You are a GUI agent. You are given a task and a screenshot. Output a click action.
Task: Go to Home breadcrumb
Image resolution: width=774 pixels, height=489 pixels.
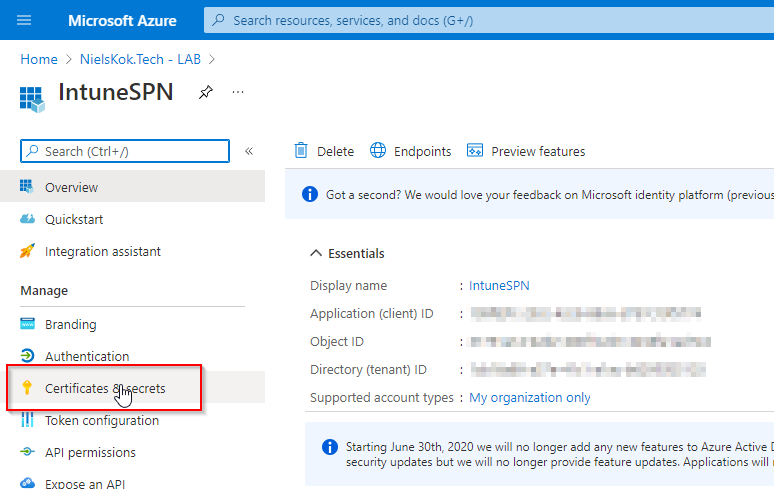[x=39, y=59]
